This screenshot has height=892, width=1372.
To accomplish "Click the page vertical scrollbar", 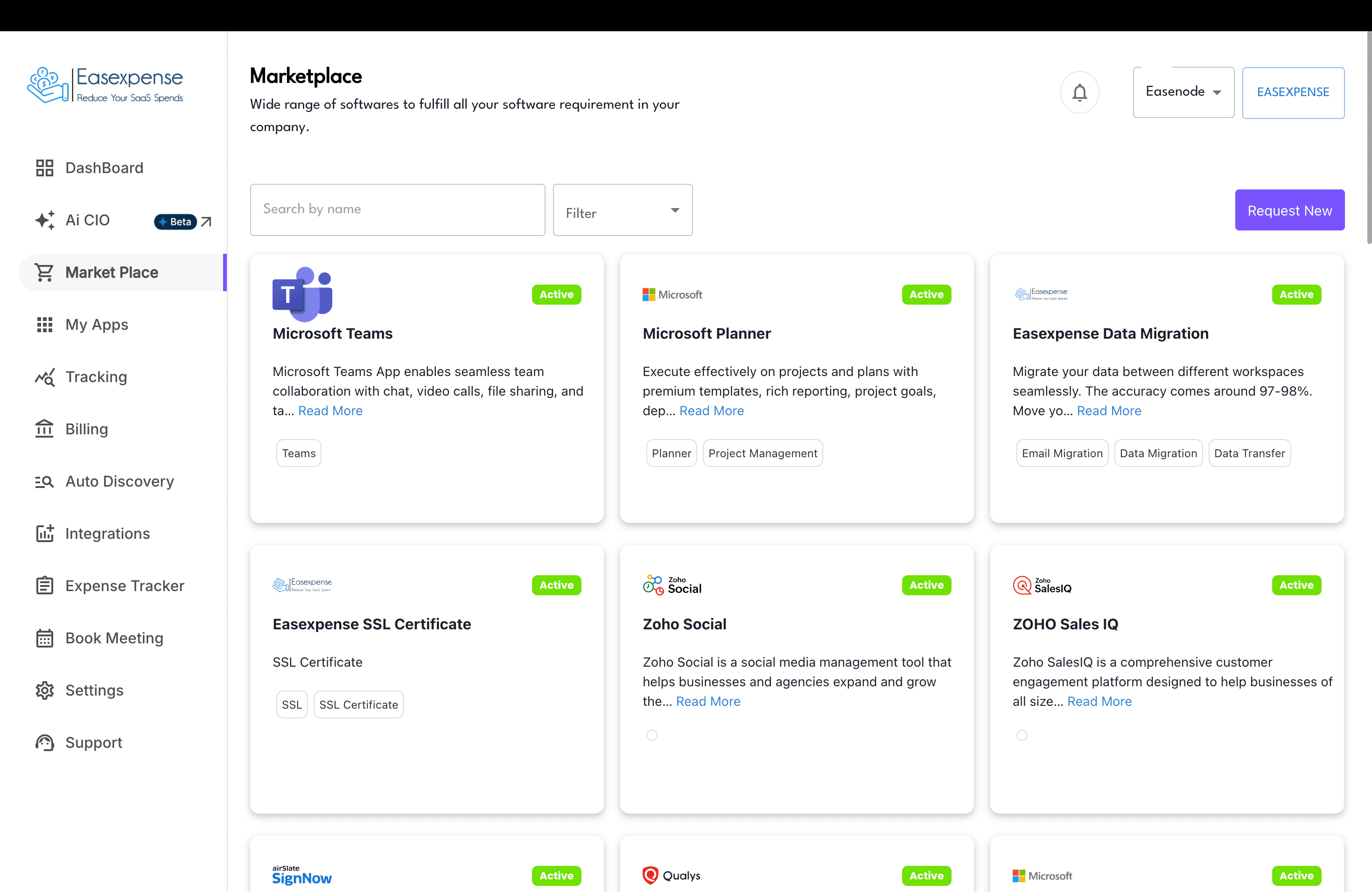I will coord(1369,138).
